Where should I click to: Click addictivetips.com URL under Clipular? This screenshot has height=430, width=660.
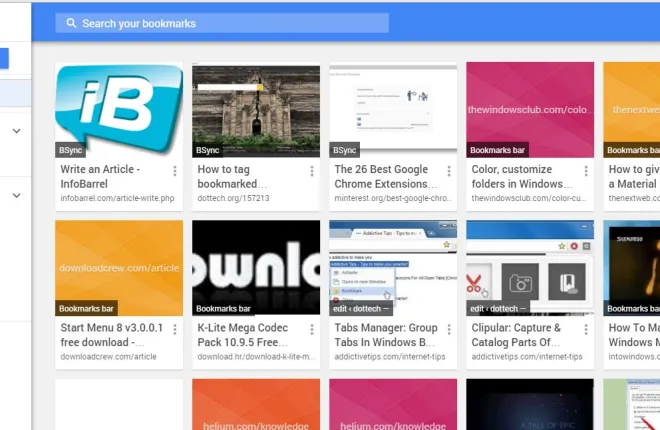527,356
